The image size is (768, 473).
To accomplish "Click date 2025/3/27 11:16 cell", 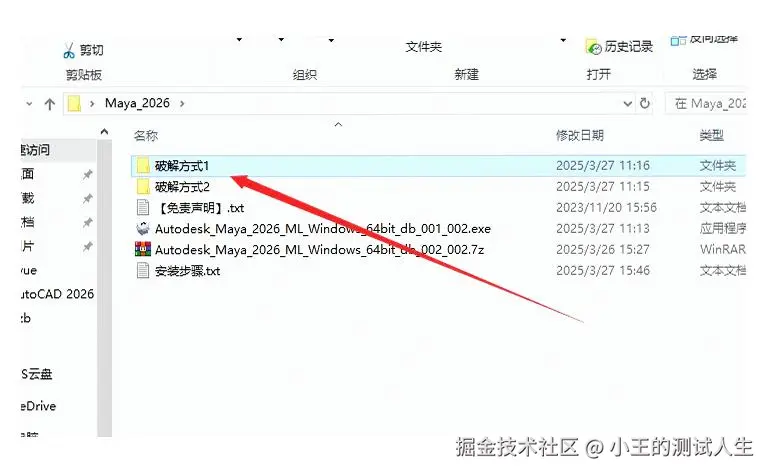I will [x=602, y=166].
